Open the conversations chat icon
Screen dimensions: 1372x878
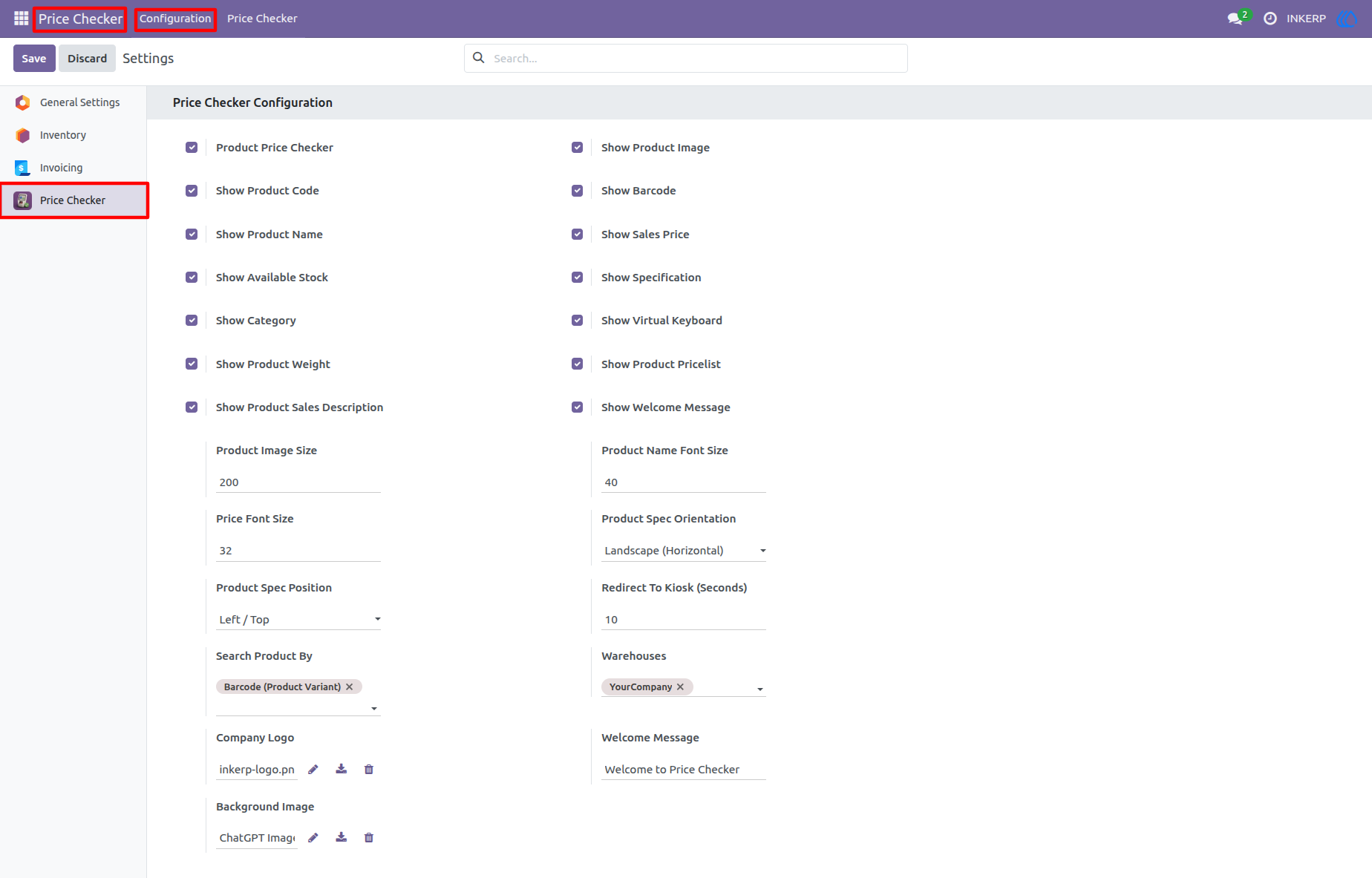pyautogui.click(x=1235, y=19)
